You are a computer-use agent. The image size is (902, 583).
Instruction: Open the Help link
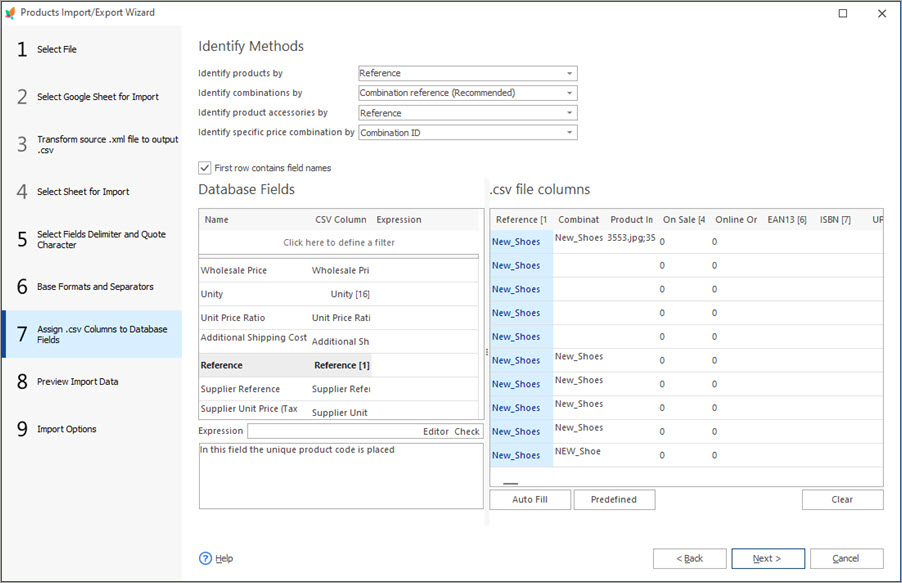pos(224,558)
